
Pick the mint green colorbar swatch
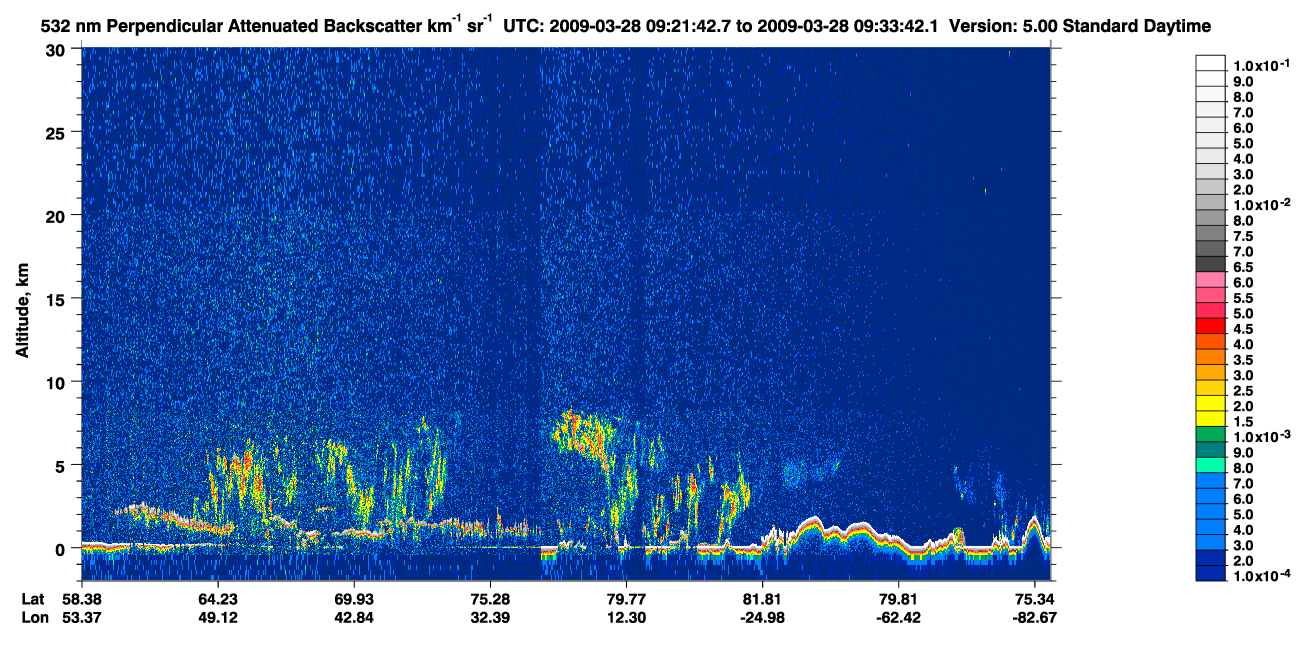pos(1211,466)
